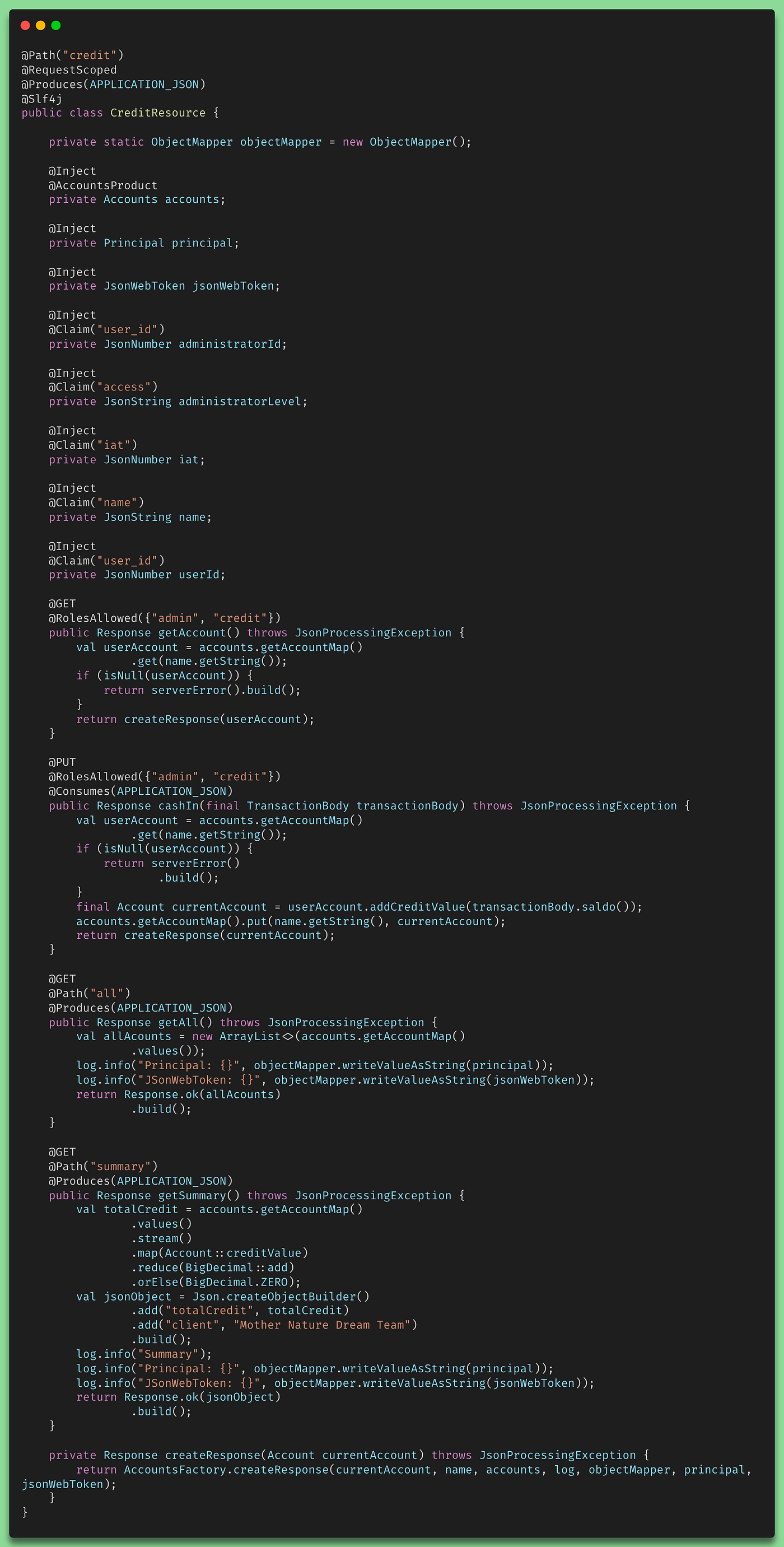This screenshot has height=1547, width=784.
Task: Click the 'private Accounts accounts;' field
Action: coord(137,199)
